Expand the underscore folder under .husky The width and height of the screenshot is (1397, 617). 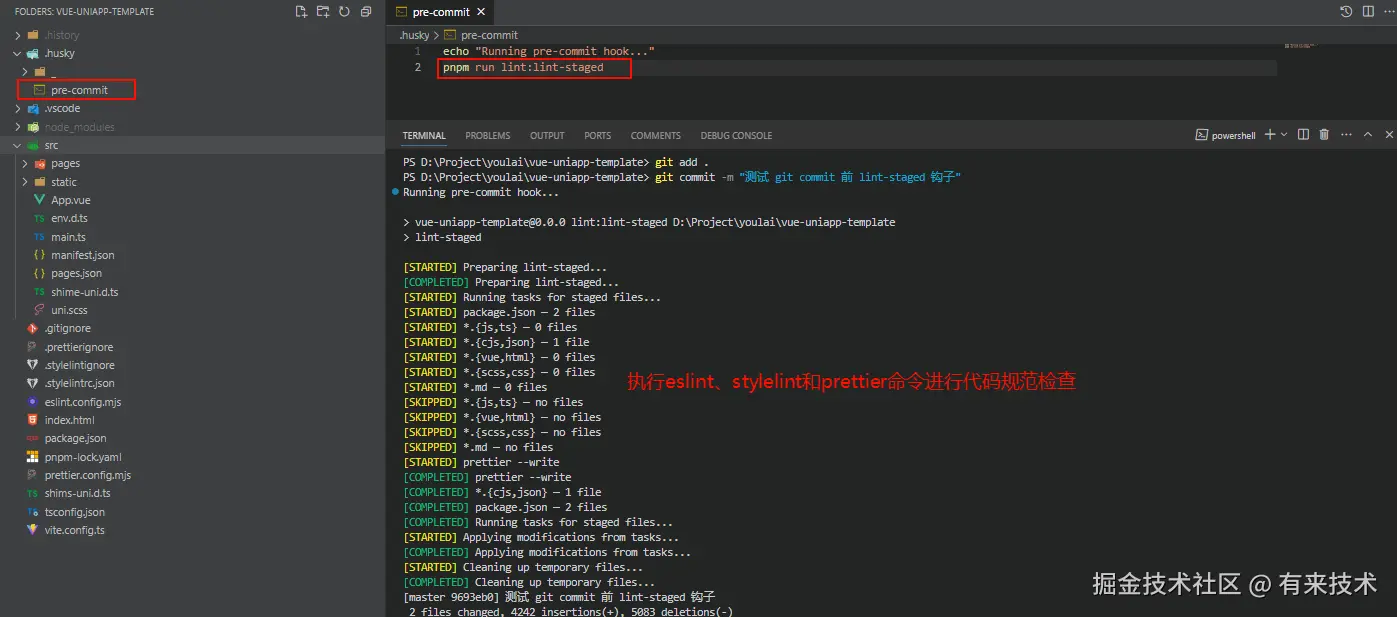tap(26, 72)
